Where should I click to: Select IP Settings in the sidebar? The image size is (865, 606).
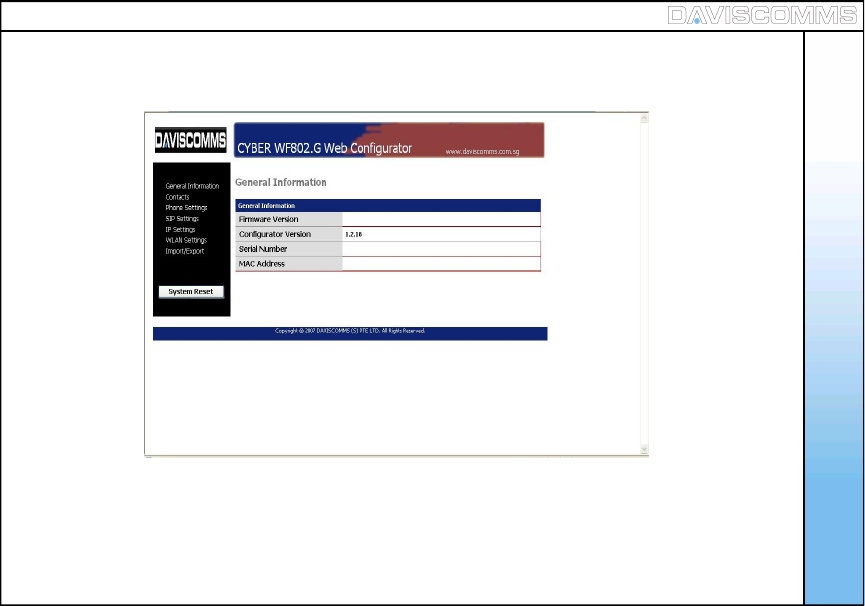click(180, 229)
